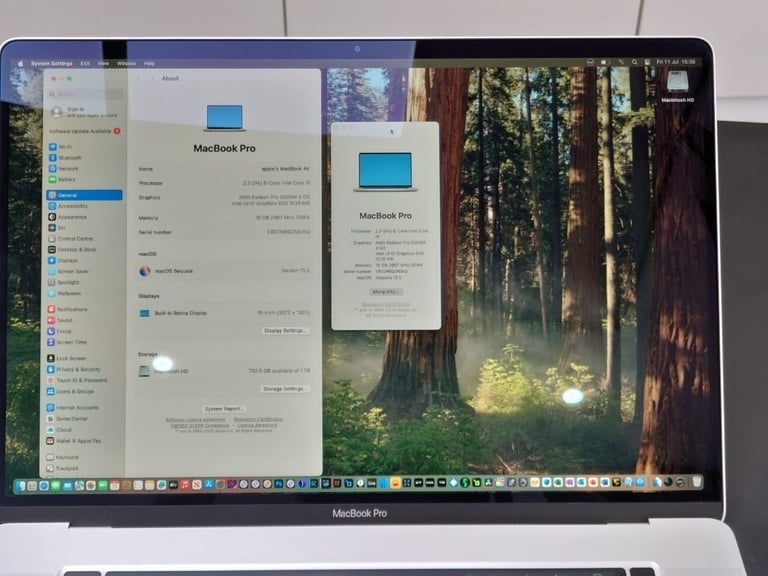768x576 pixels.
Task: Click the date and time in the menu bar
Action: (675, 62)
